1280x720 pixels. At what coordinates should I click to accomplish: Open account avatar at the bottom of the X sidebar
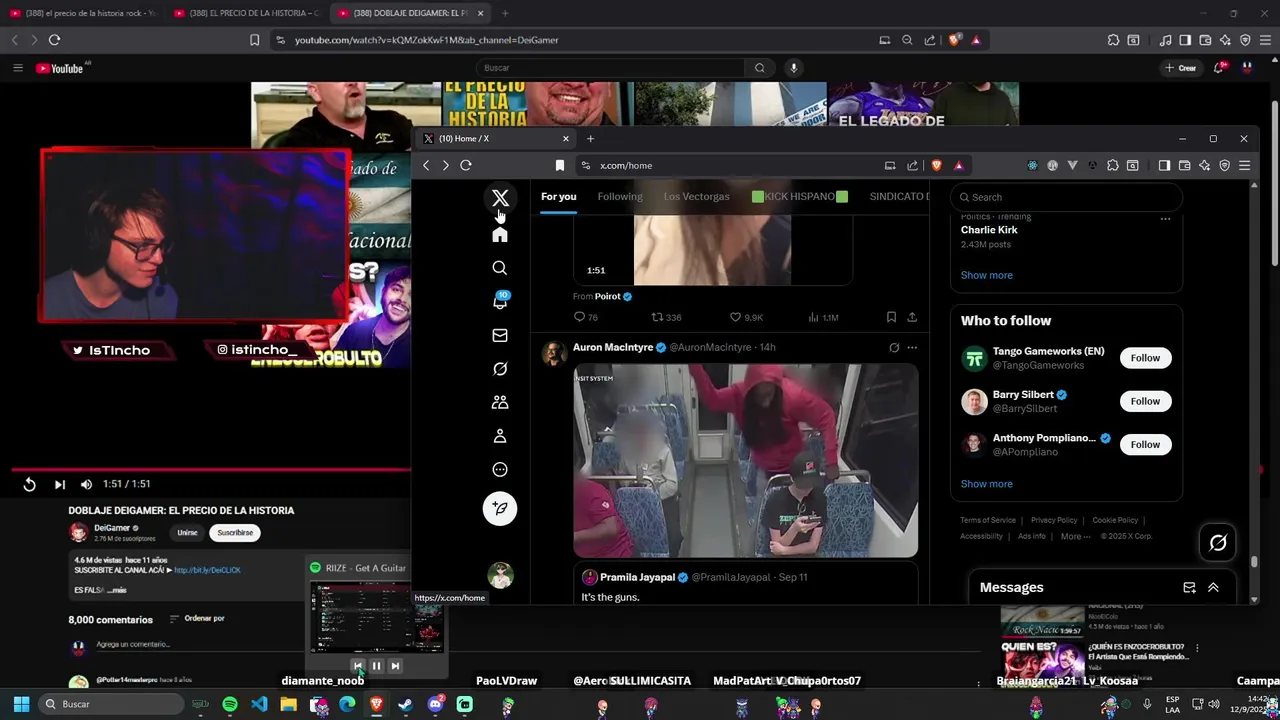500,575
